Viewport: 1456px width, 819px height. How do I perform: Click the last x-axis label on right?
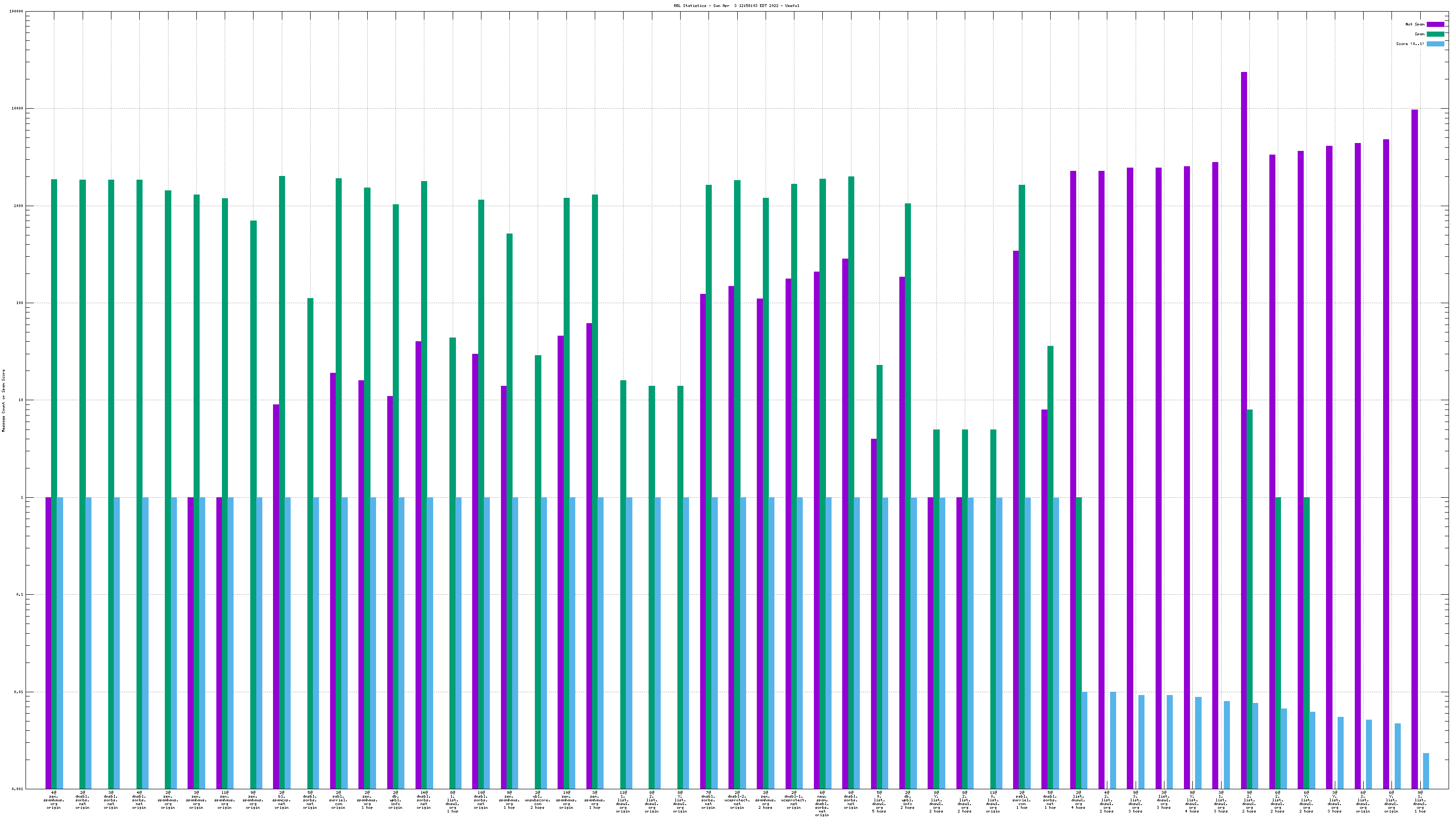click(1419, 801)
